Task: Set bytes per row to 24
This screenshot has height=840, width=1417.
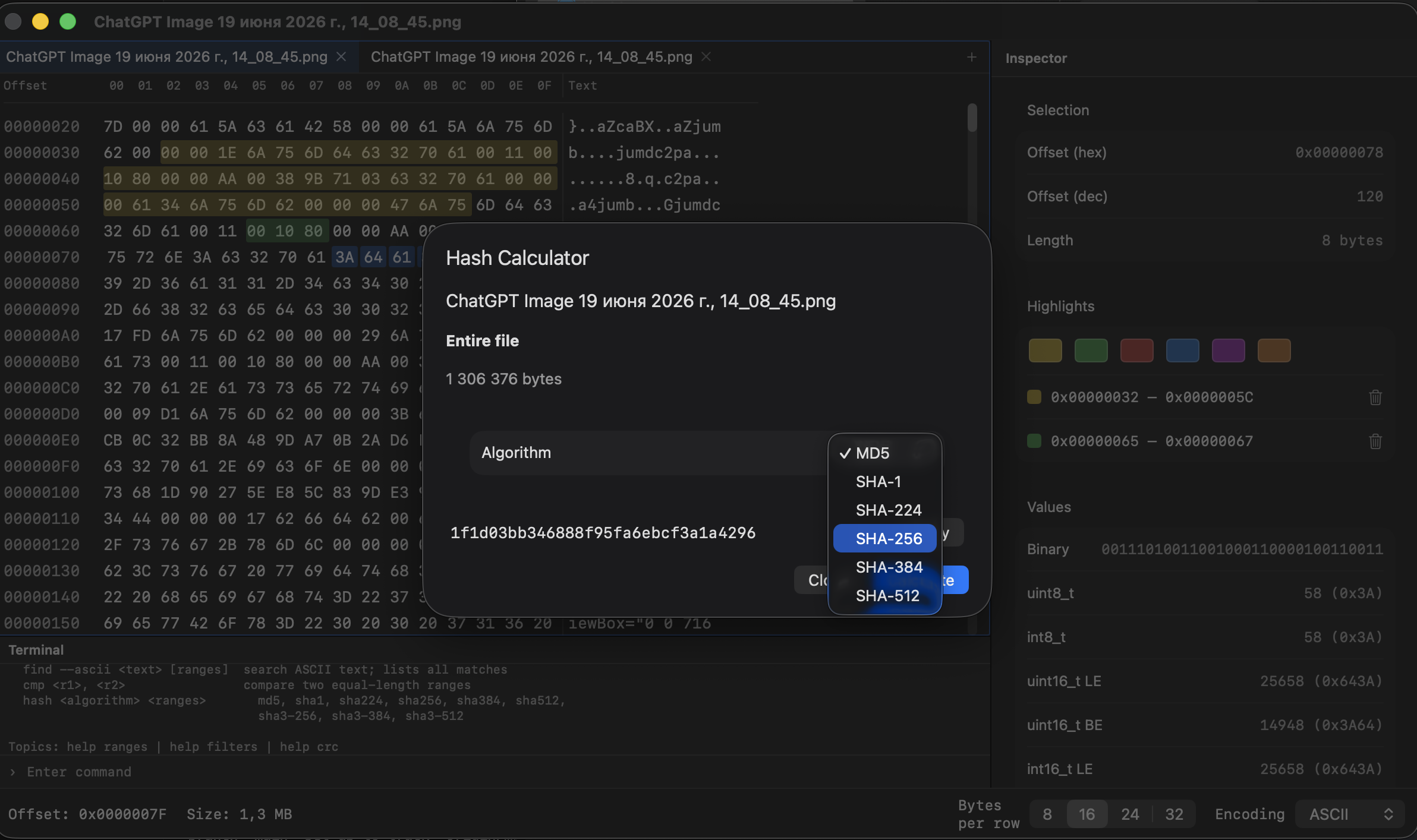Action: [1131, 814]
